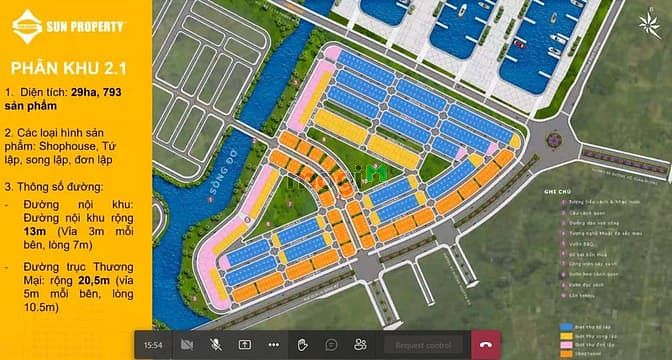Viewport: 672px width, 360px height.
Task: Show the participants panel
Action: (360, 344)
